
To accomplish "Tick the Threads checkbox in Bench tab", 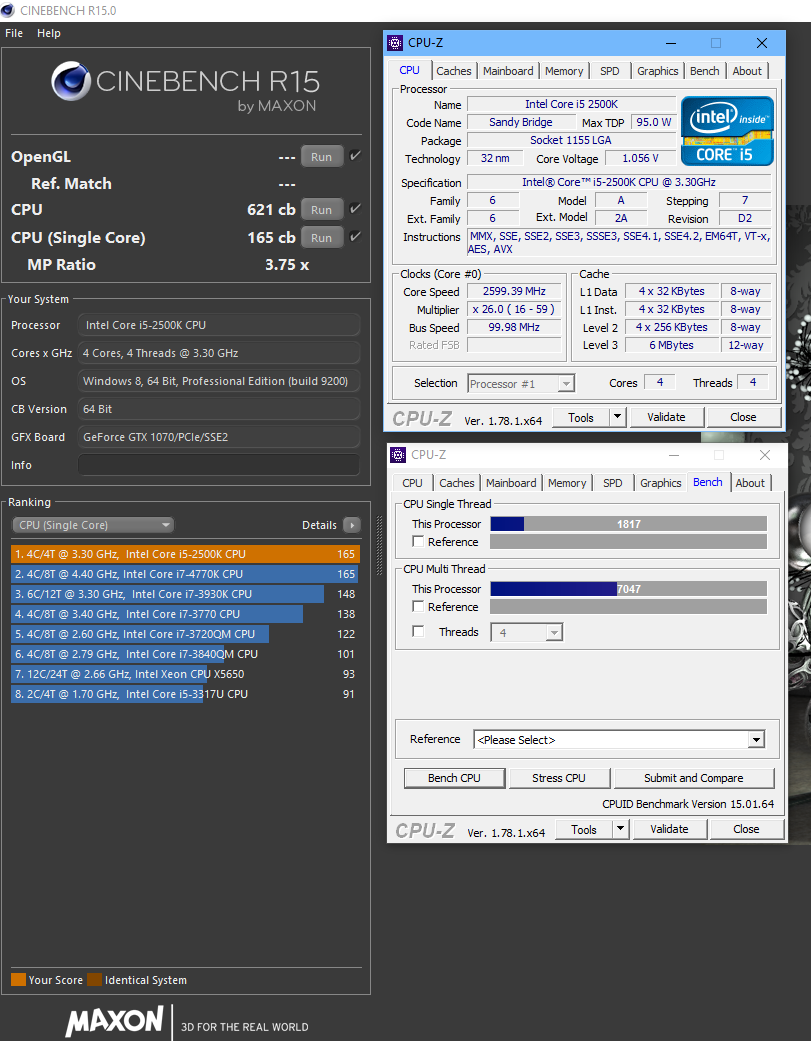I will click(418, 631).
